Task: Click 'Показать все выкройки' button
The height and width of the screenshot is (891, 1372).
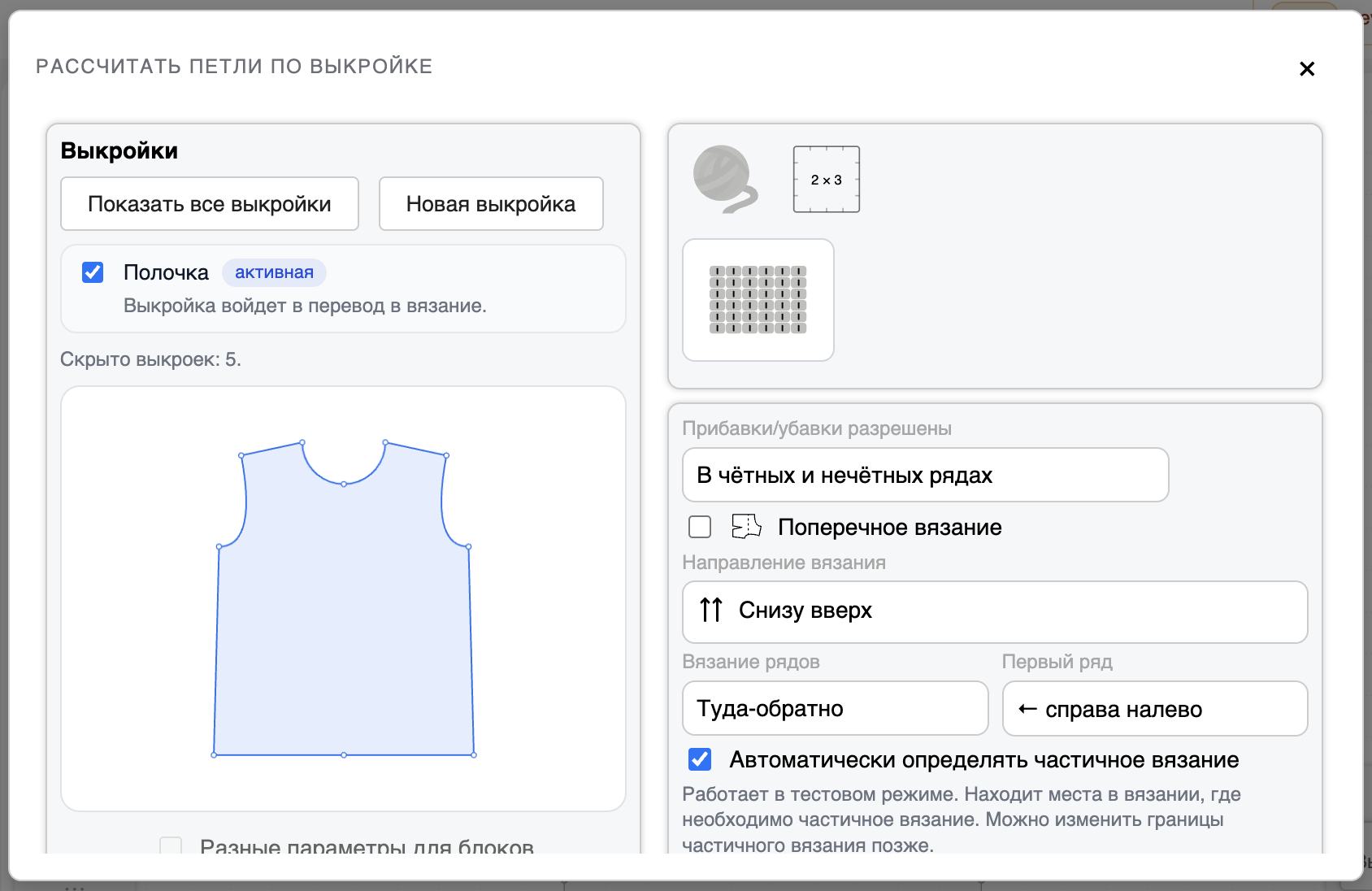Action: click(210, 204)
